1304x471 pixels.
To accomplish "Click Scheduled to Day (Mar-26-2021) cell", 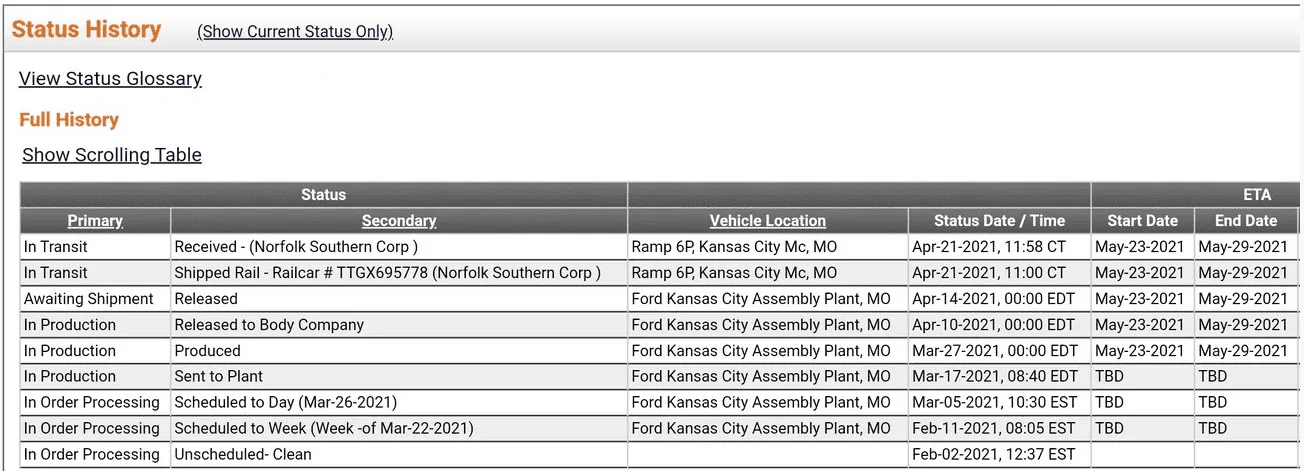I will pos(286,402).
